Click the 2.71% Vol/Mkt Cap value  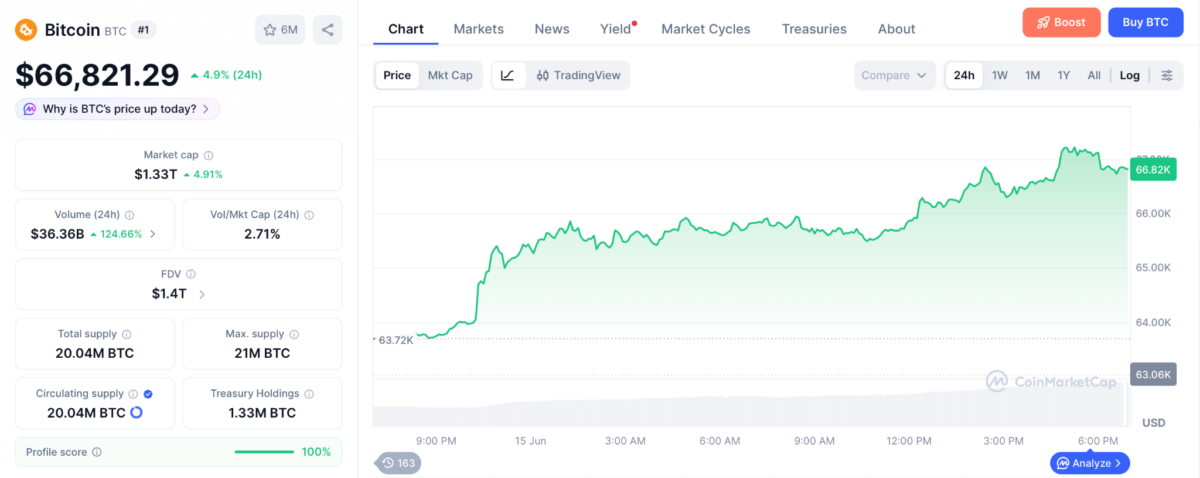(262, 234)
